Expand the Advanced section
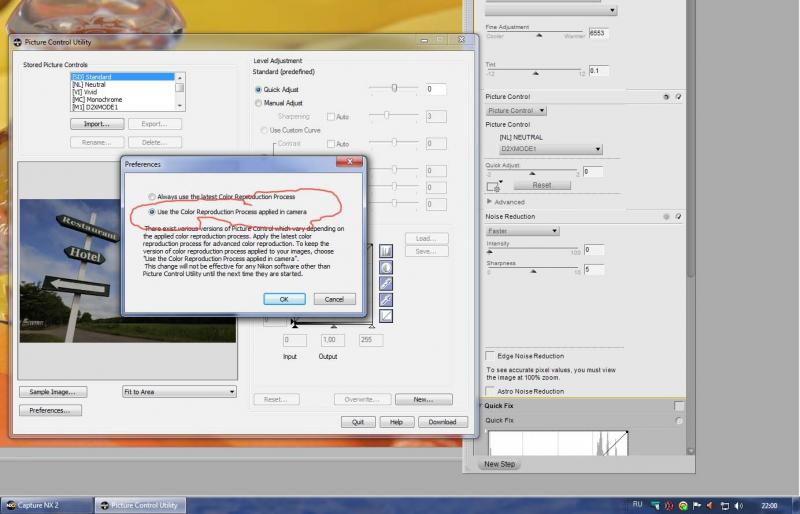This screenshot has height=514, width=800. click(x=489, y=202)
